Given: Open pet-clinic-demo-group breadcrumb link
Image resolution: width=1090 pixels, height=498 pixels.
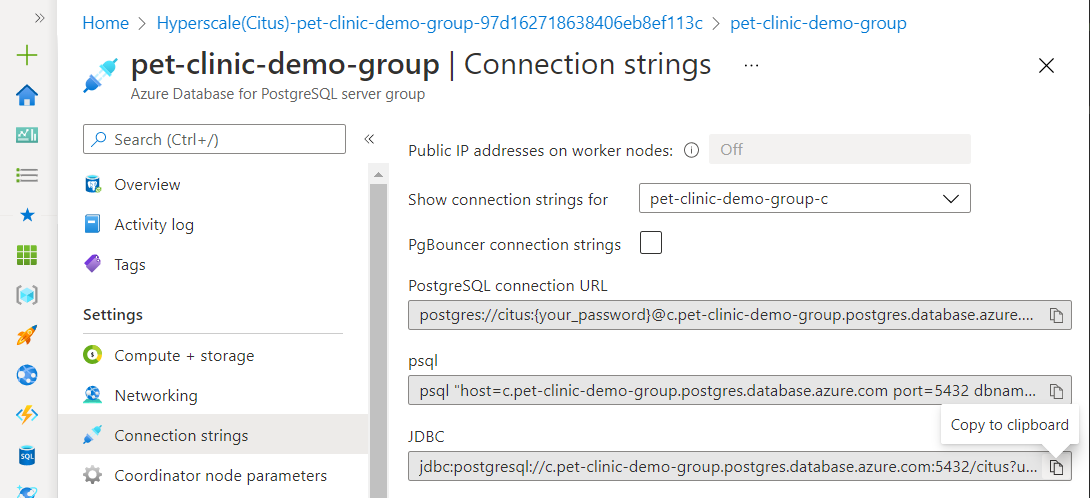Looking at the screenshot, I should coord(818,23).
